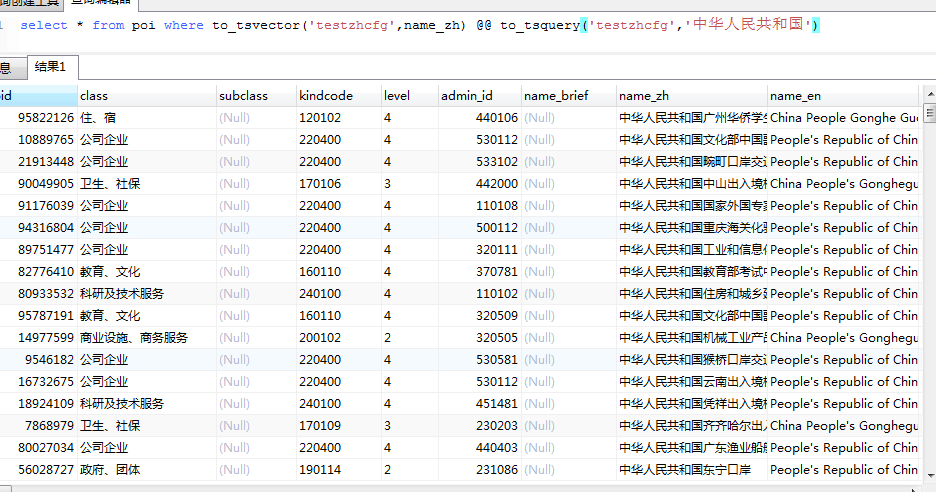Click class cell 政府、团体
936x492 pixels.
pos(147,470)
